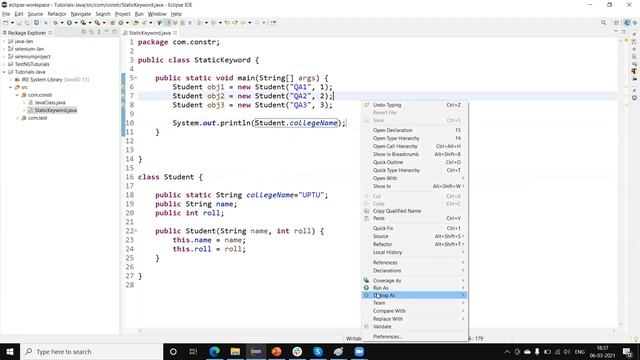Choose Quick Outline from context menu
The width and height of the screenshot is (640, 360).
(x=415, y=162)
